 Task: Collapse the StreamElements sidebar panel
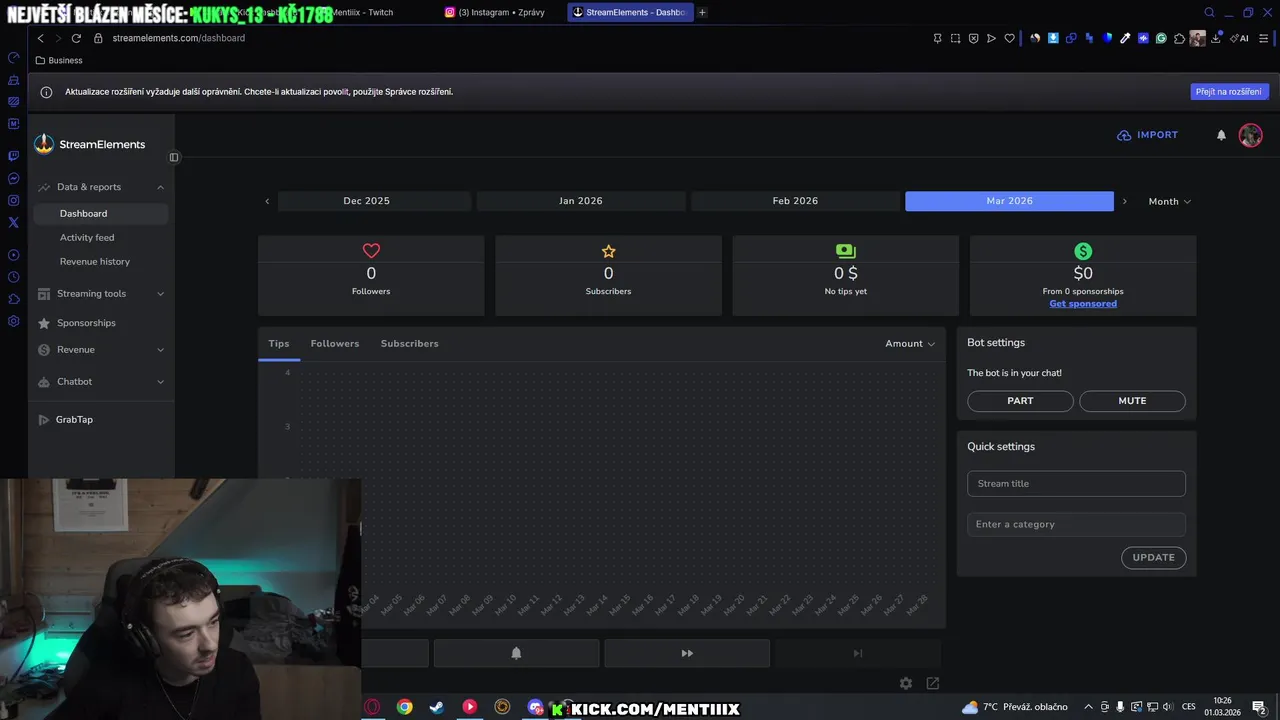174,157
